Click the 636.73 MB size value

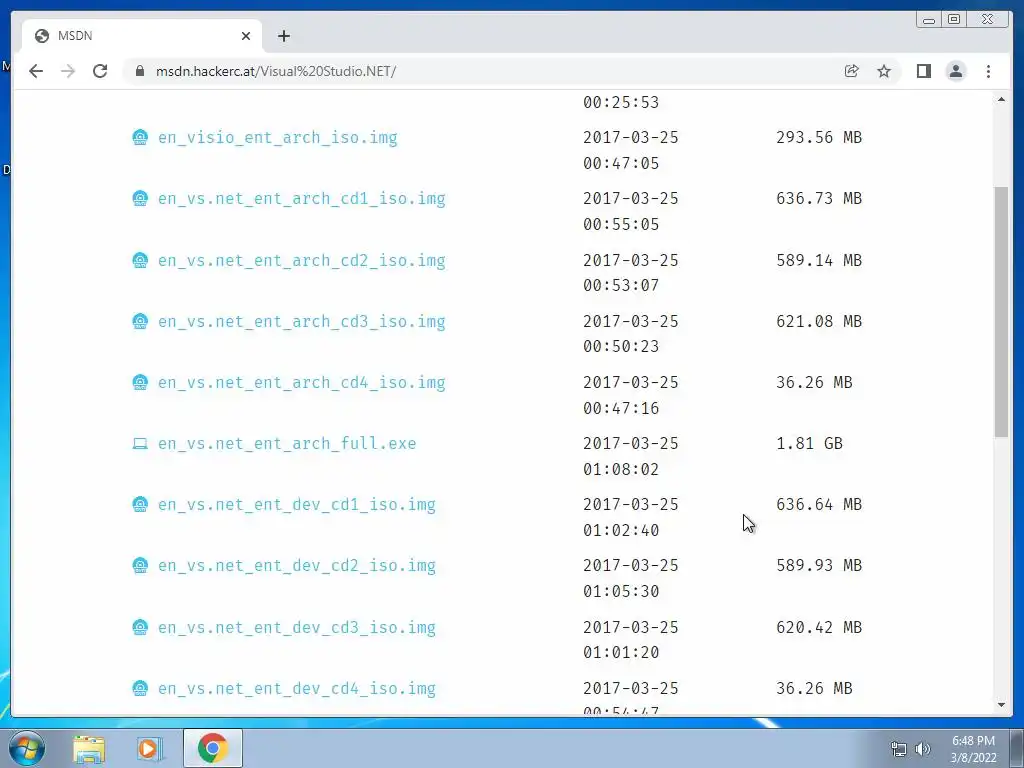[x=819, y=199]
